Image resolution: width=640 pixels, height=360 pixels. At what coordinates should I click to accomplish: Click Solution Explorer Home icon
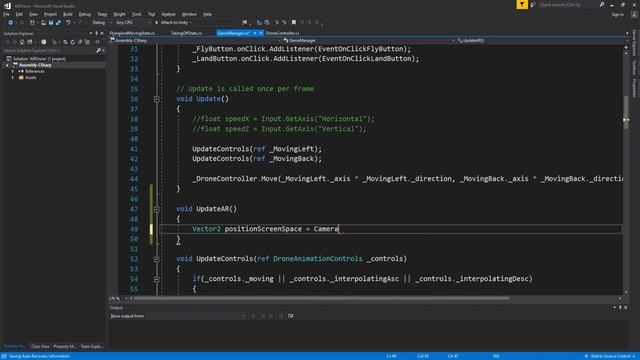[x=22, y=42]
